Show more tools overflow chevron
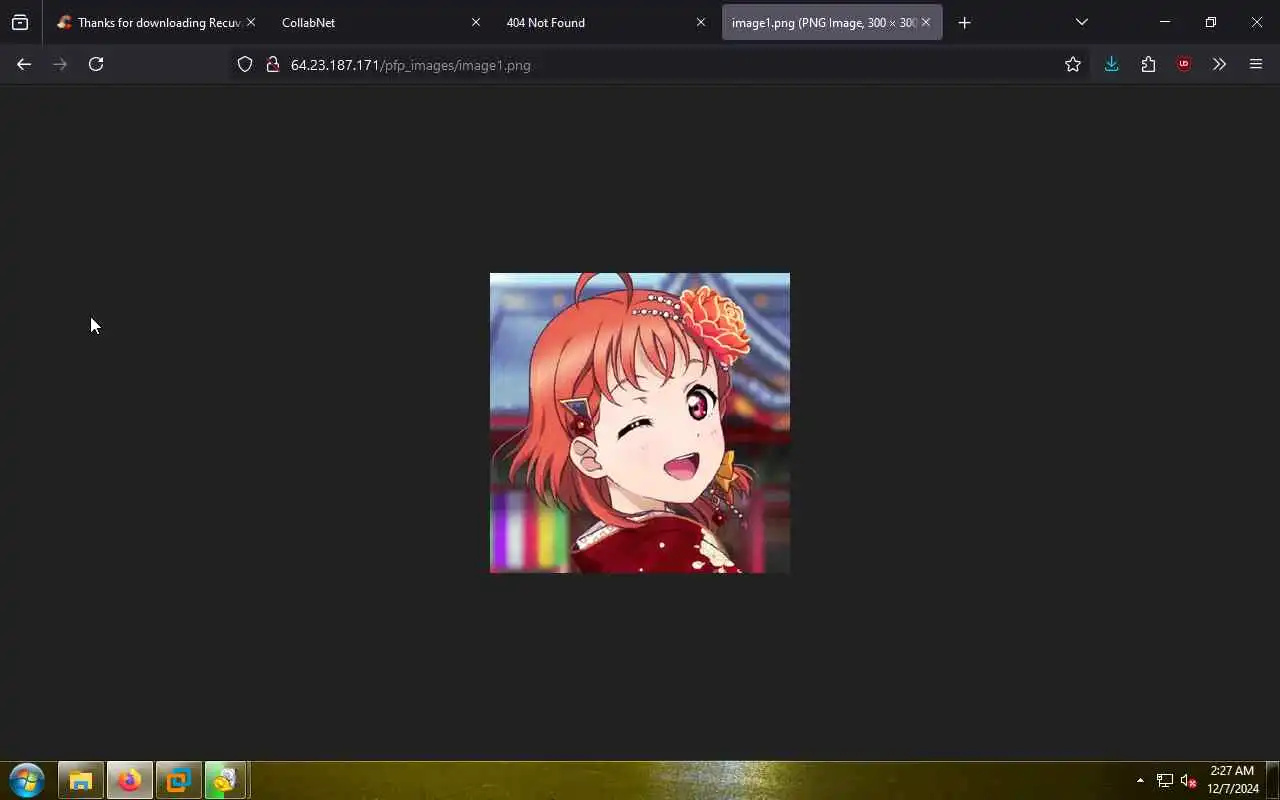The image size is (1280, 800). pos(1219,64)
